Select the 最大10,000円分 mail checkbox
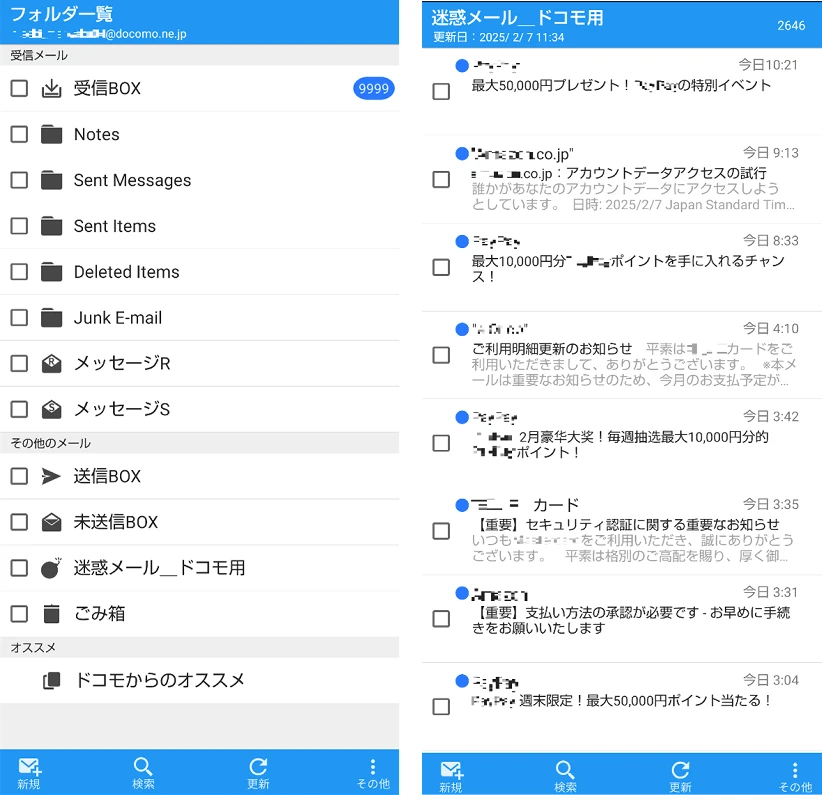Screen dimensions: 822x795 pyautogui.click(x=441, y=267)
